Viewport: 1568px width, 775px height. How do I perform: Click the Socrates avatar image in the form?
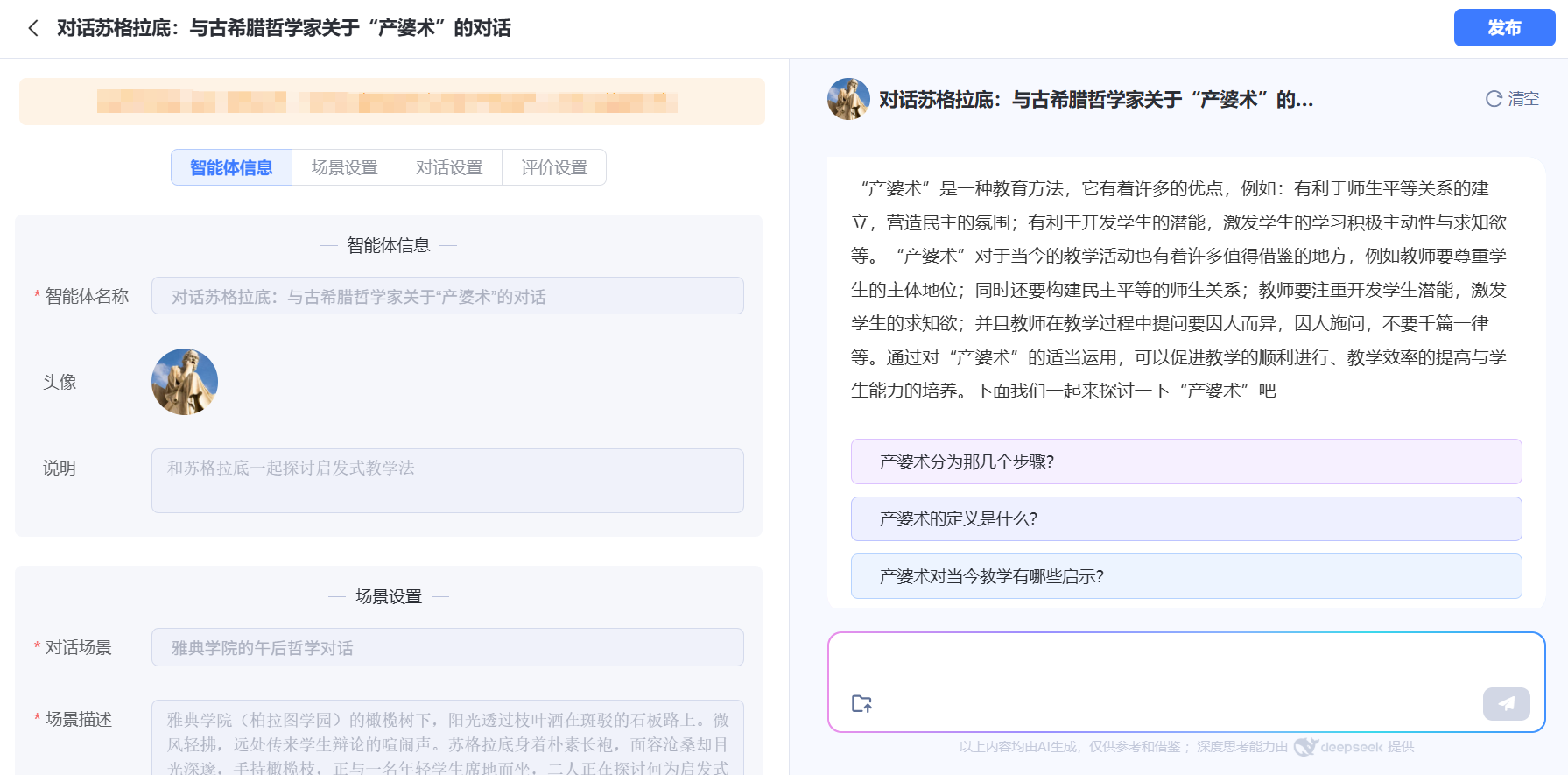pyautogui.click(x=185, y=382)
